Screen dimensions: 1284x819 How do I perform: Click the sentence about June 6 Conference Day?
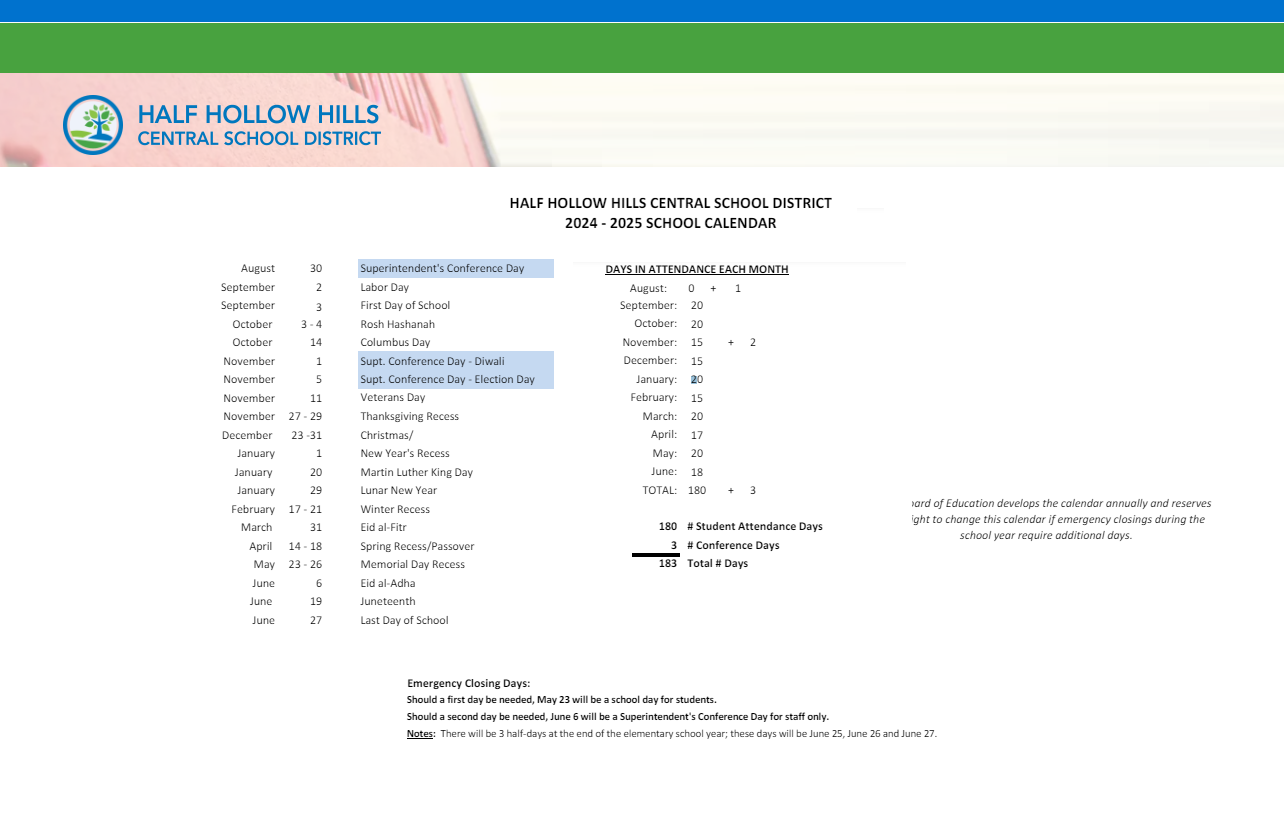coord(618,717)
